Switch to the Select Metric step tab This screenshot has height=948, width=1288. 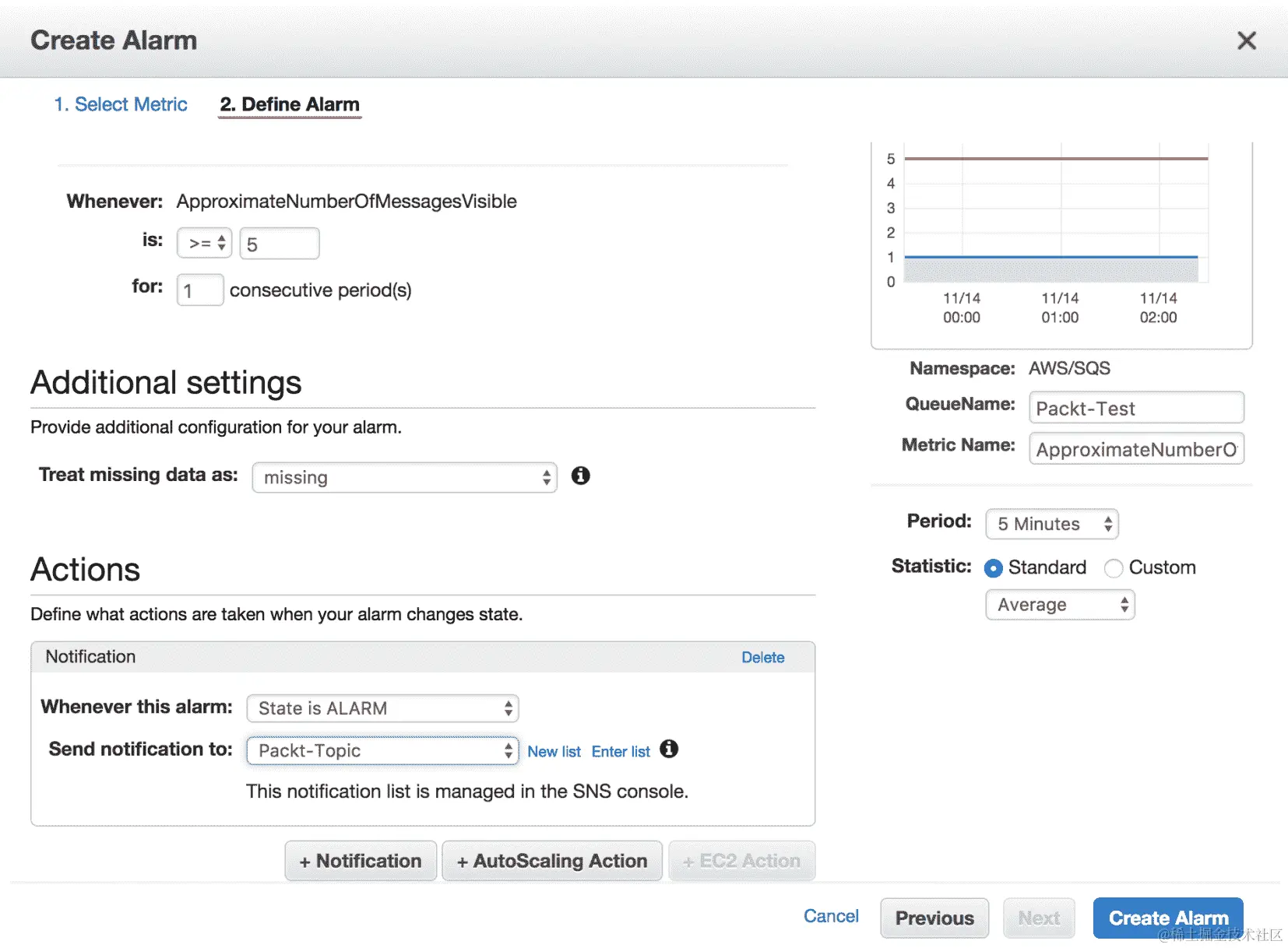pos(121,104)
